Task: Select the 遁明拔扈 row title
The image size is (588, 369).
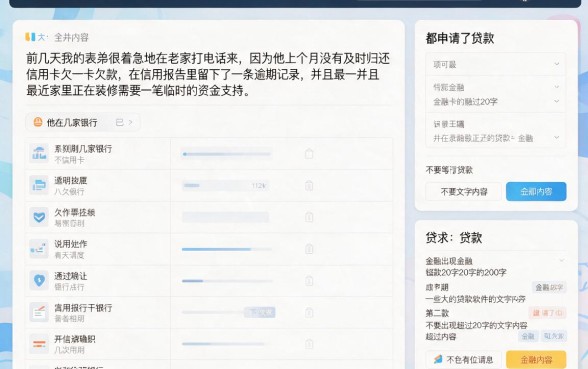Action: [x=70, y=180]
